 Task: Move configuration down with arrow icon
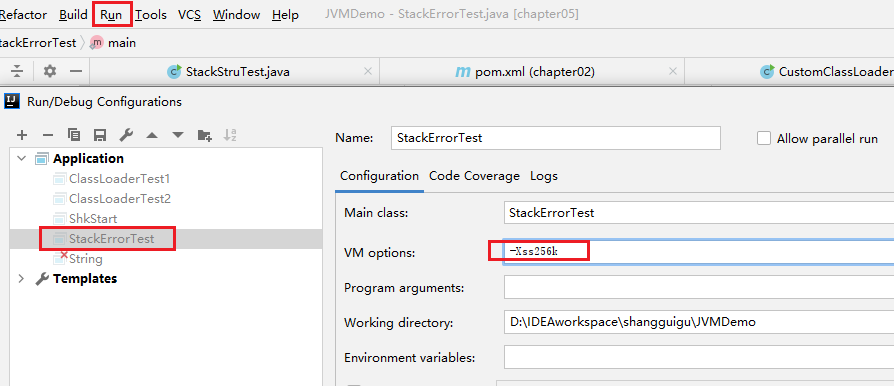[x=178, y=135]
